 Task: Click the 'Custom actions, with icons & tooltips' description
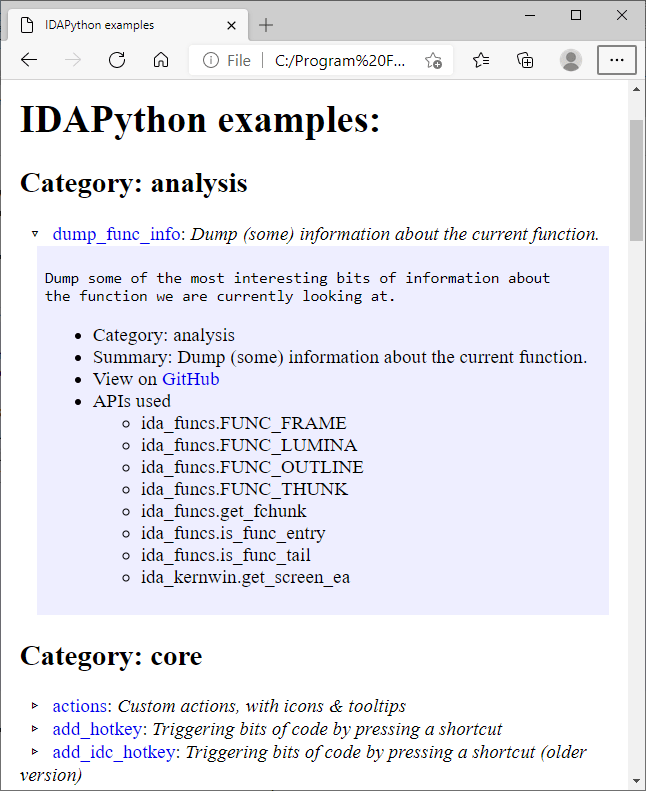[x=262, y=706]
